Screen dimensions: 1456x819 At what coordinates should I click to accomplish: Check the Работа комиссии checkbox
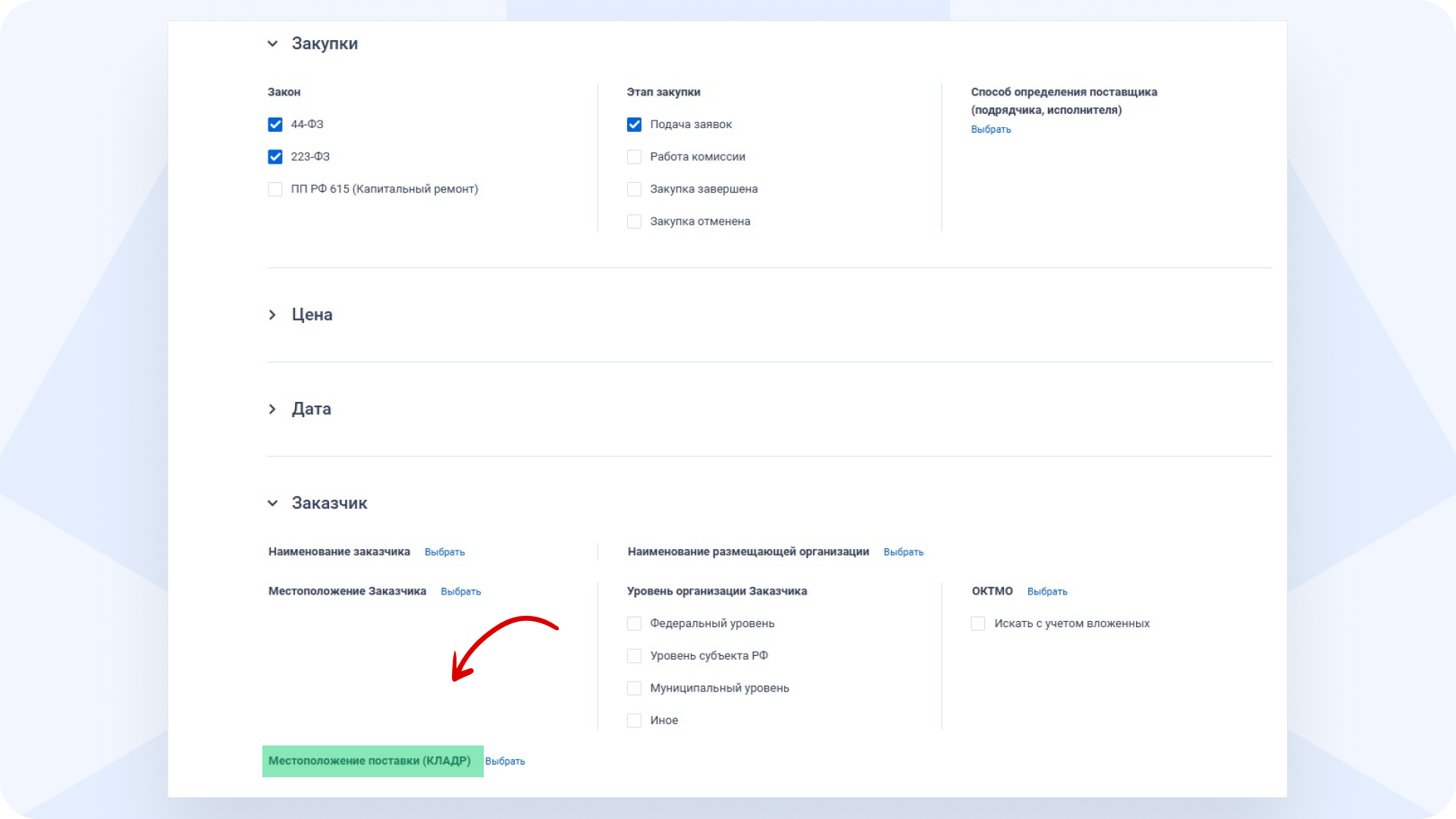635,157
